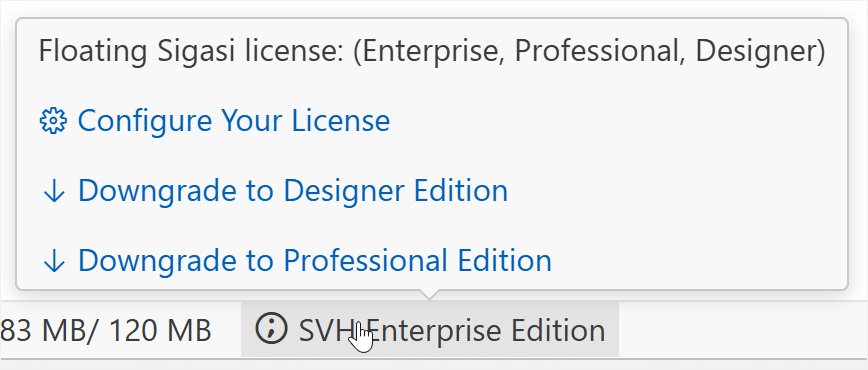Image resolution: width=868 pixels, height=370 pixels.
Task: Choose Downgrade to Designer Edition
Action: pyautogui.click(x=275, y=191)
